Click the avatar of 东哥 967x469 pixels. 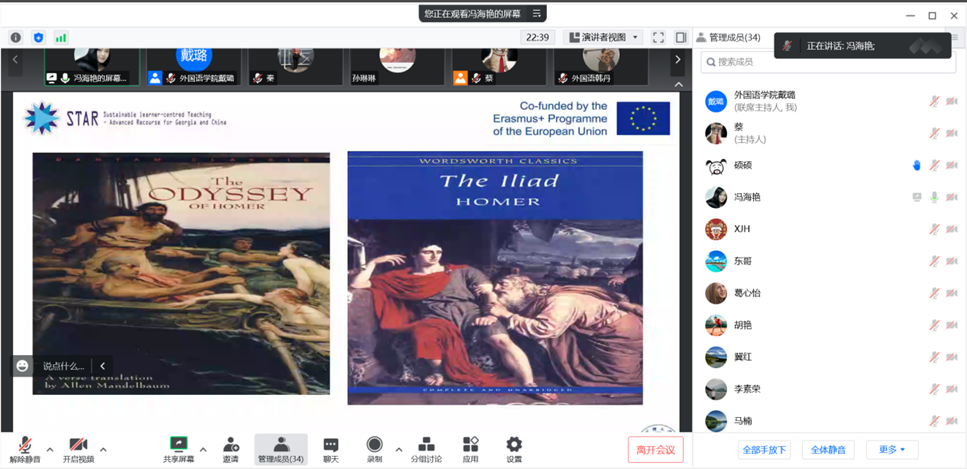click(x=716, y=262)
